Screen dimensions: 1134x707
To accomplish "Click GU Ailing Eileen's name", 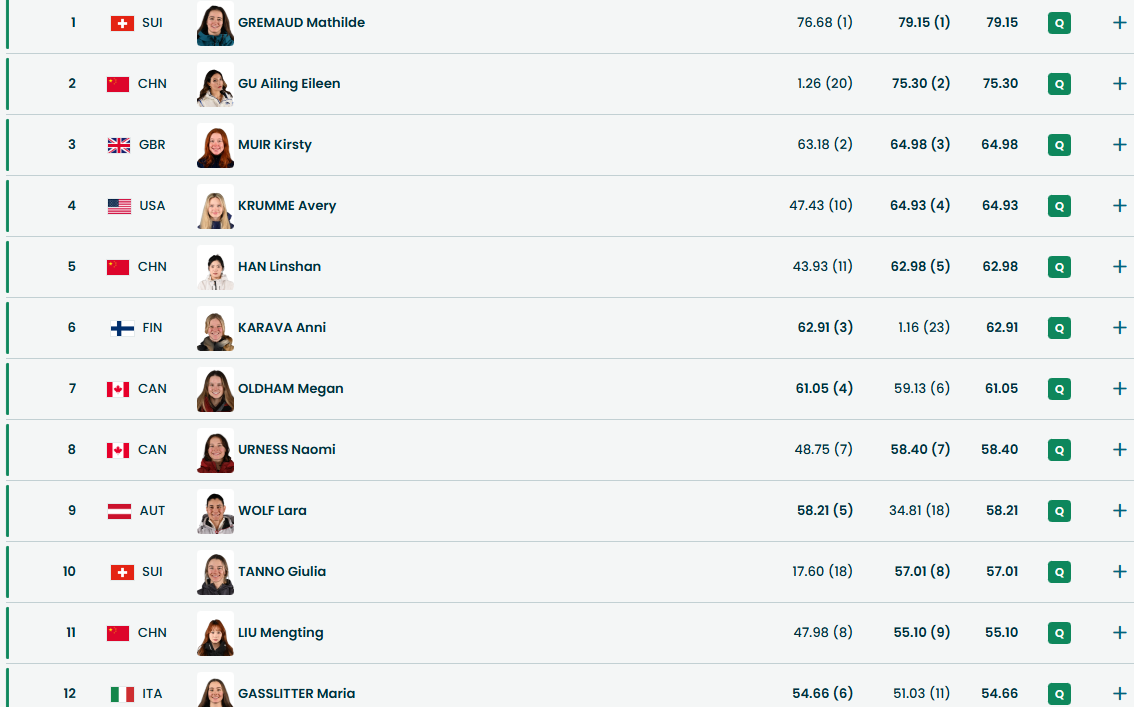I will [x=289, y=84].
